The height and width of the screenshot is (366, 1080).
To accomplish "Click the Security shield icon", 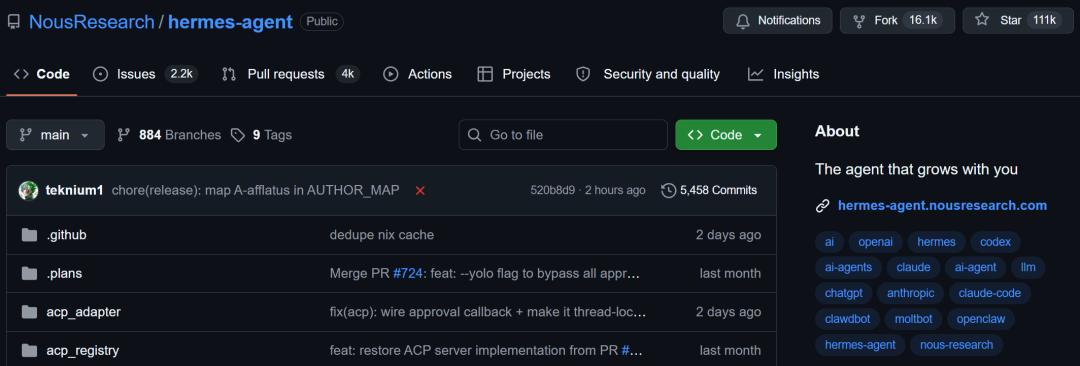I will click(x=583, y=74).
